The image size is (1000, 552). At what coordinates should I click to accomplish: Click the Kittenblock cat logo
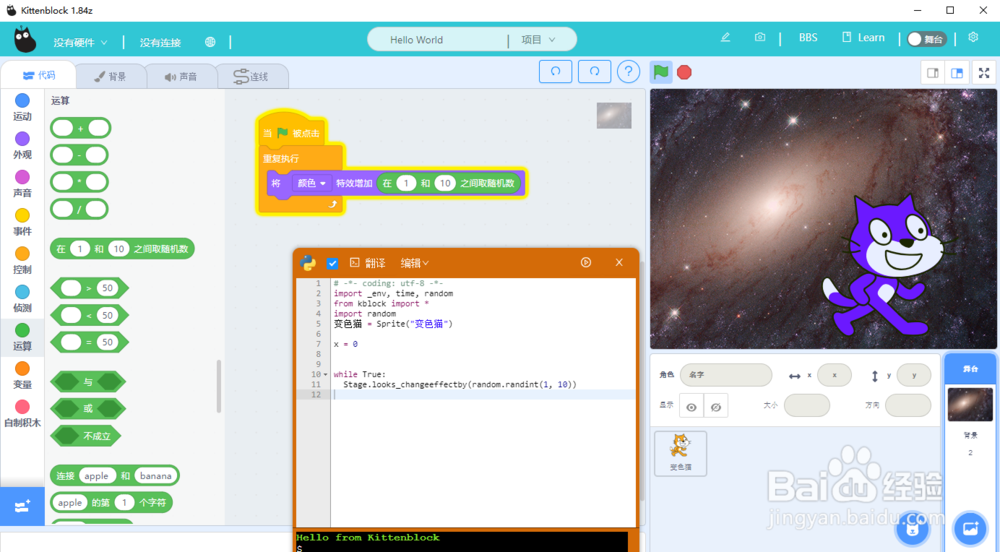tap(25, 40)
